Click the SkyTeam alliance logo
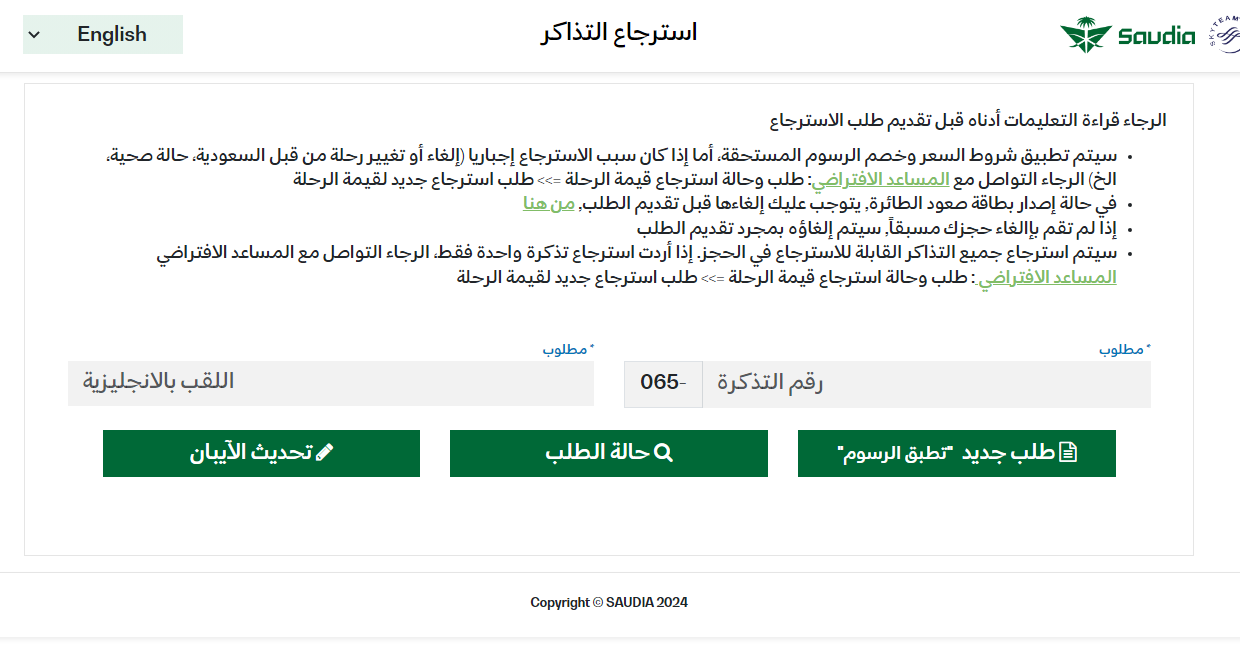The width and height of the screenshot is (1240, 647). click(x=1224, y=35)
